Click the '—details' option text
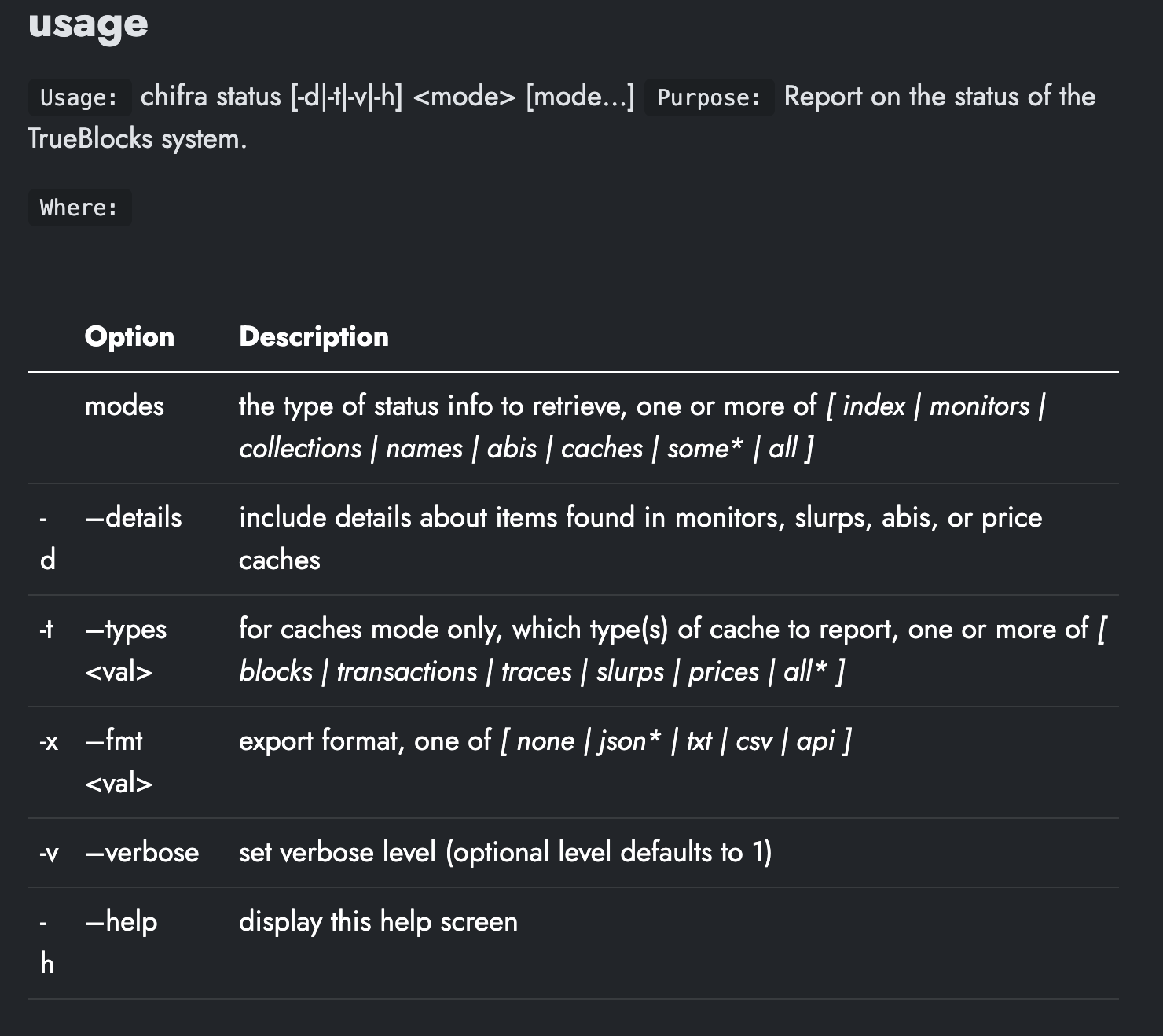Screen dimensions: 1163x1036 tap(133, 517)
